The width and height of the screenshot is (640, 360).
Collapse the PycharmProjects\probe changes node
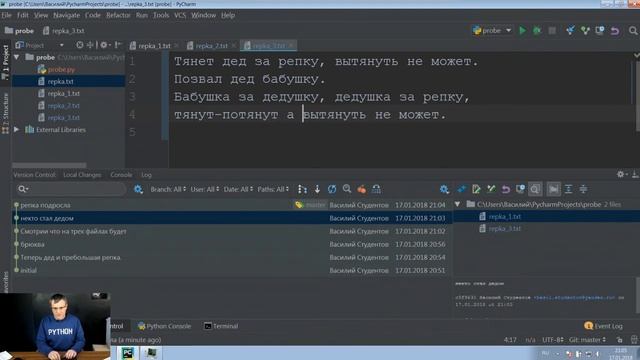point(458,204)
